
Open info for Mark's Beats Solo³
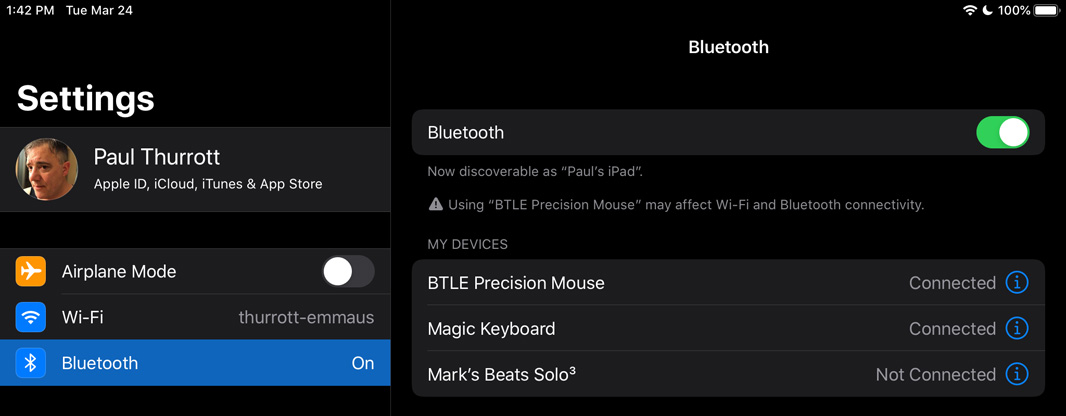1016,375
